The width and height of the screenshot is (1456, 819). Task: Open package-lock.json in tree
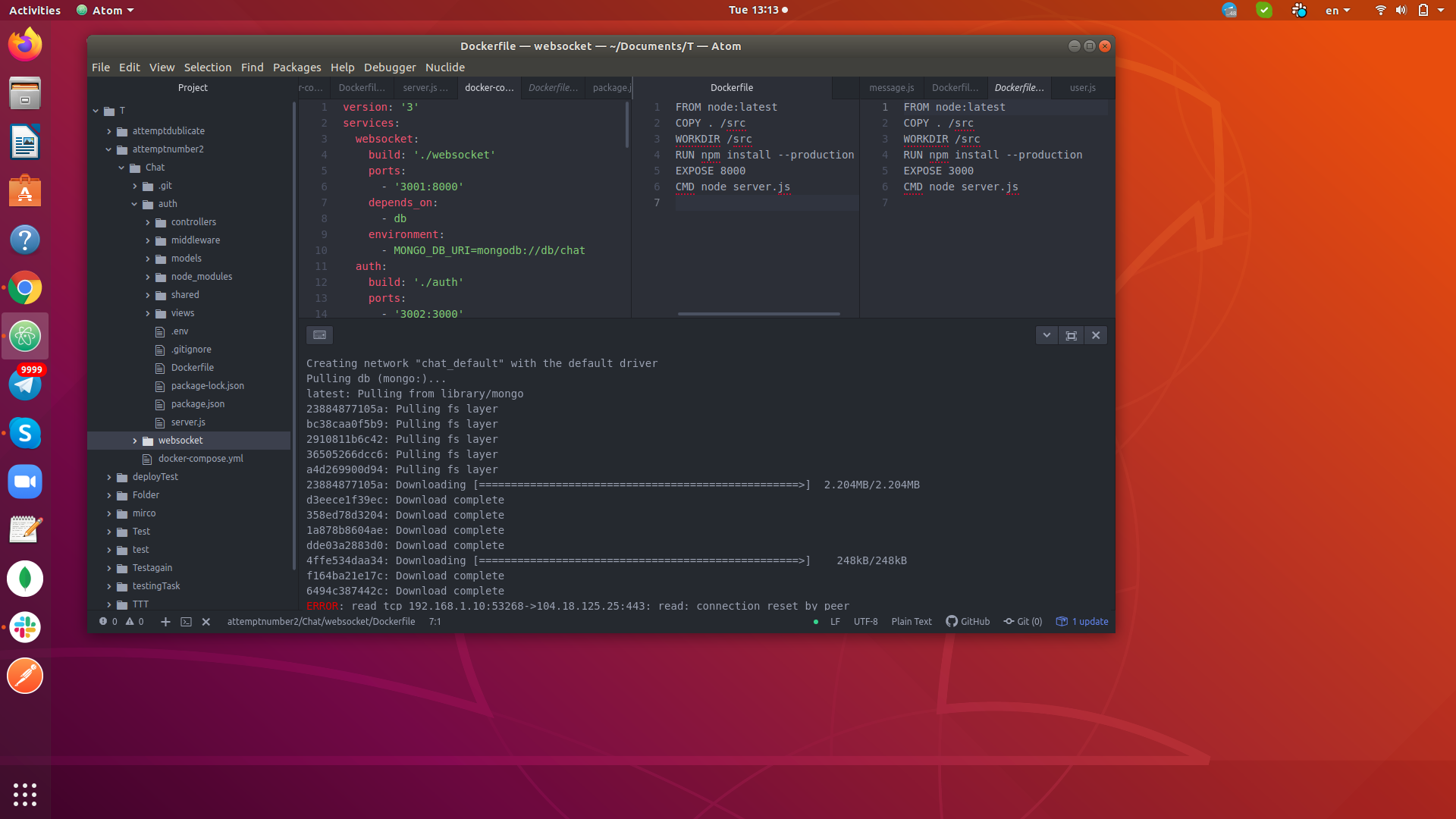207,386
